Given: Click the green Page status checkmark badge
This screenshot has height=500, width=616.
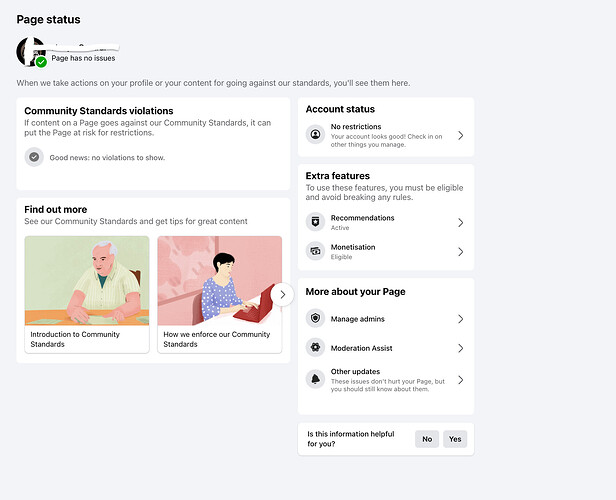Looking at the screenshot, I should click(x=41, y=62).
